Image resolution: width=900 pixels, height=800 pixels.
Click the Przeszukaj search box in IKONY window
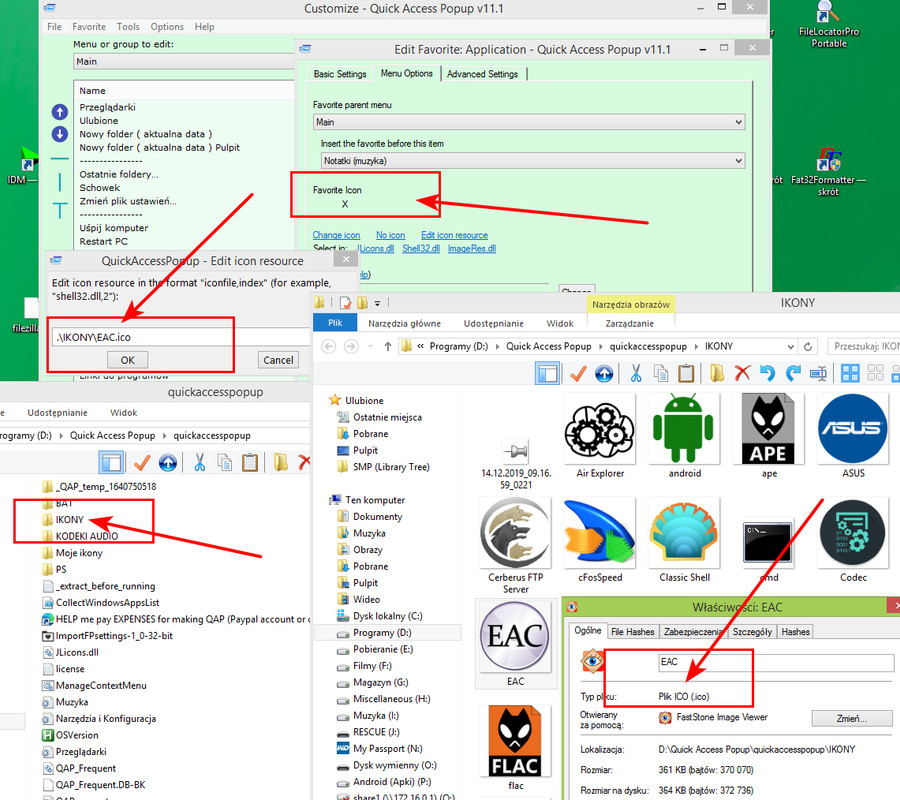pos(864,346)
